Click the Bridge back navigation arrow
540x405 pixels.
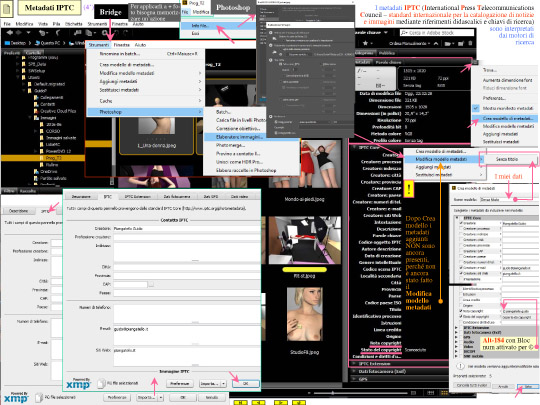click(x=10, y=33)
